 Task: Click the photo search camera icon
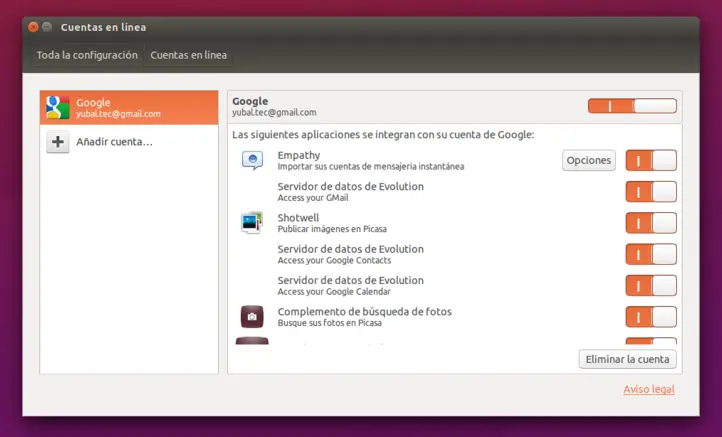252,317
